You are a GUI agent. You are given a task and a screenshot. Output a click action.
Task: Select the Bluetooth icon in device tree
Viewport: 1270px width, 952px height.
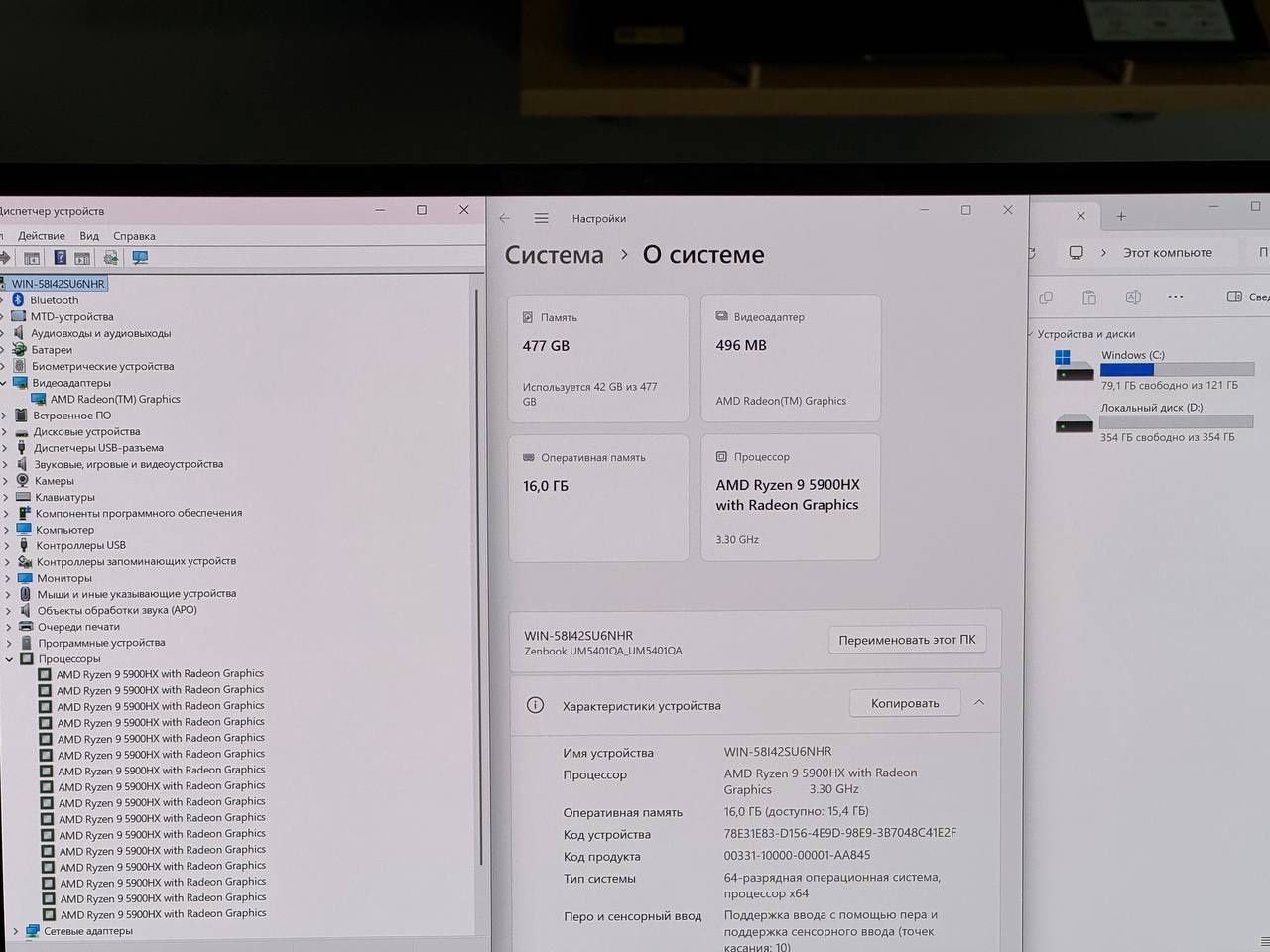18,300
